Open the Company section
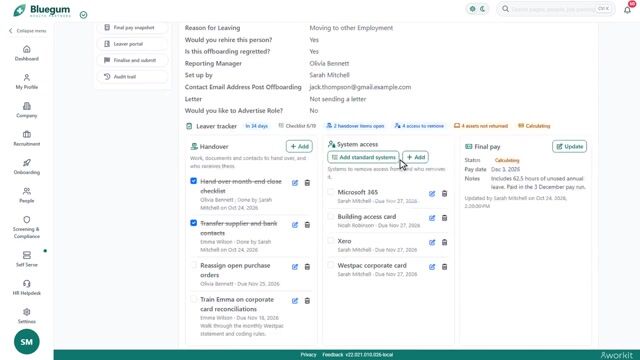 (27, 110)
